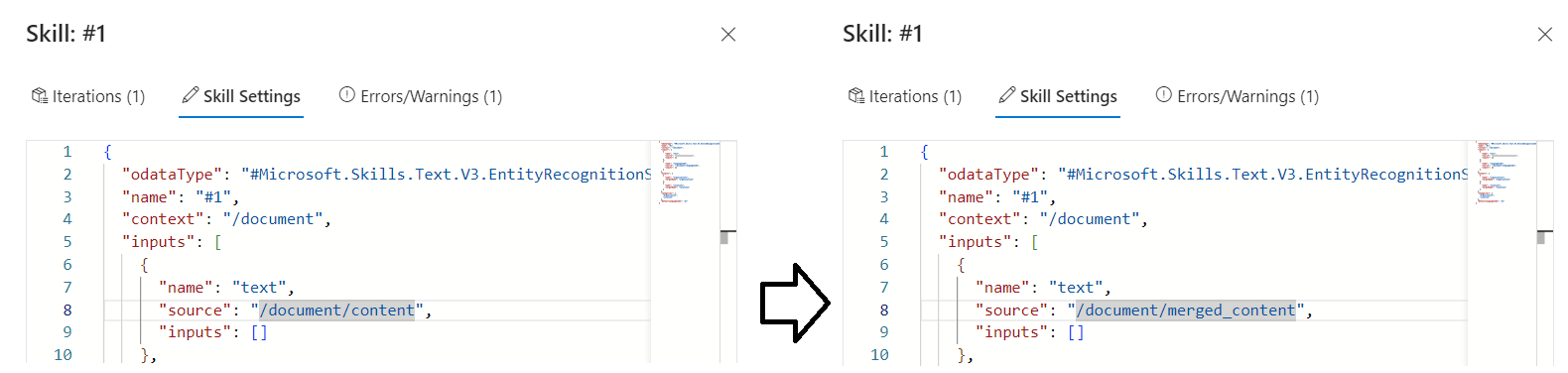Click the "/document/merged_content" value in right editor
This screenshot has height=373, width=1568.
[x=1186, y=311]
